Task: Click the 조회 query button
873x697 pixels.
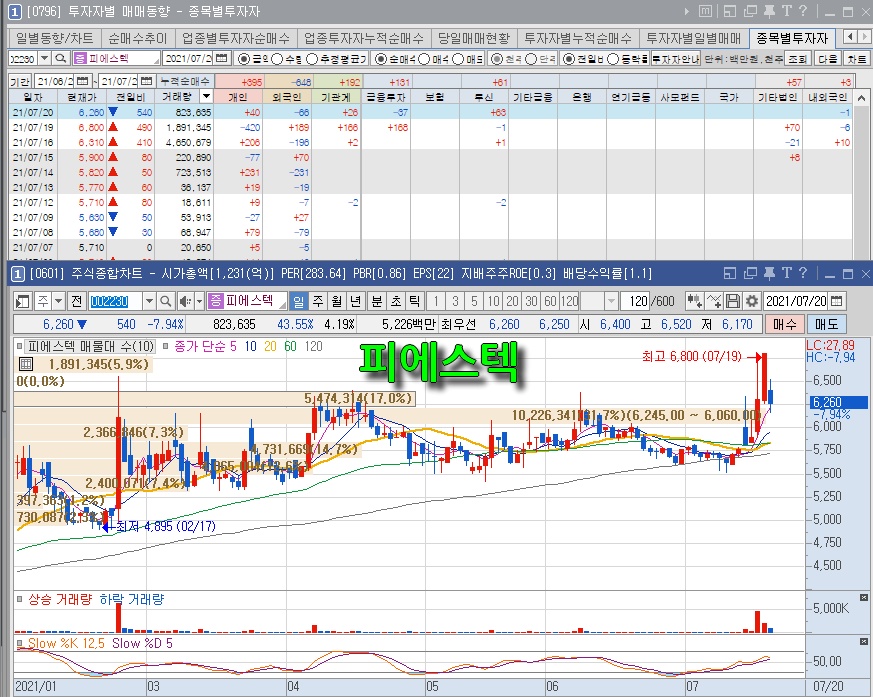Action: pos(798,58)
